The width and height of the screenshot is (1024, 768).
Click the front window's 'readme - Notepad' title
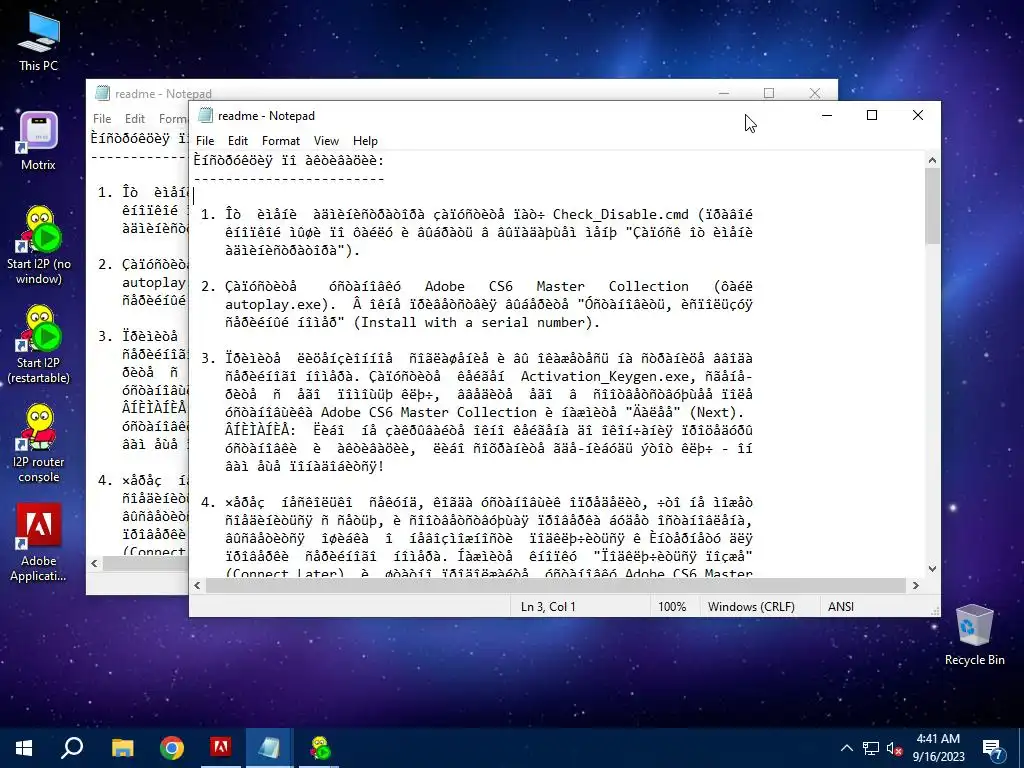pyautogui.click(x=266, y=116)
